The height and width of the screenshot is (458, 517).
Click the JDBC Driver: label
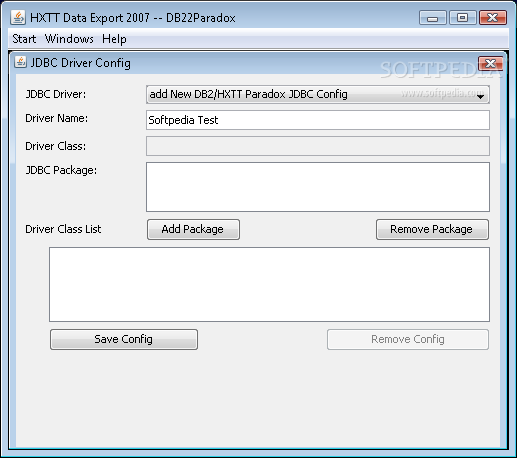(x=56, y=94)
